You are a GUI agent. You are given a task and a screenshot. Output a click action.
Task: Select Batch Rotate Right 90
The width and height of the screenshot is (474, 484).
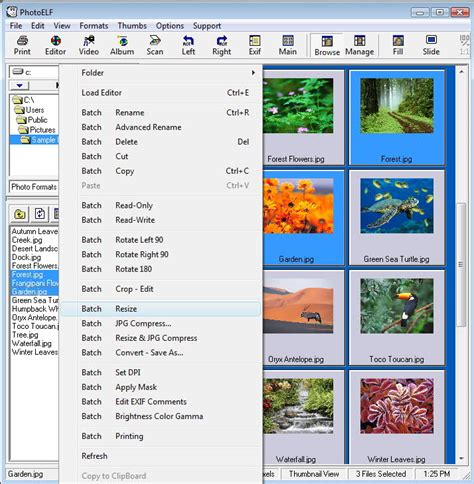point(161,255)
